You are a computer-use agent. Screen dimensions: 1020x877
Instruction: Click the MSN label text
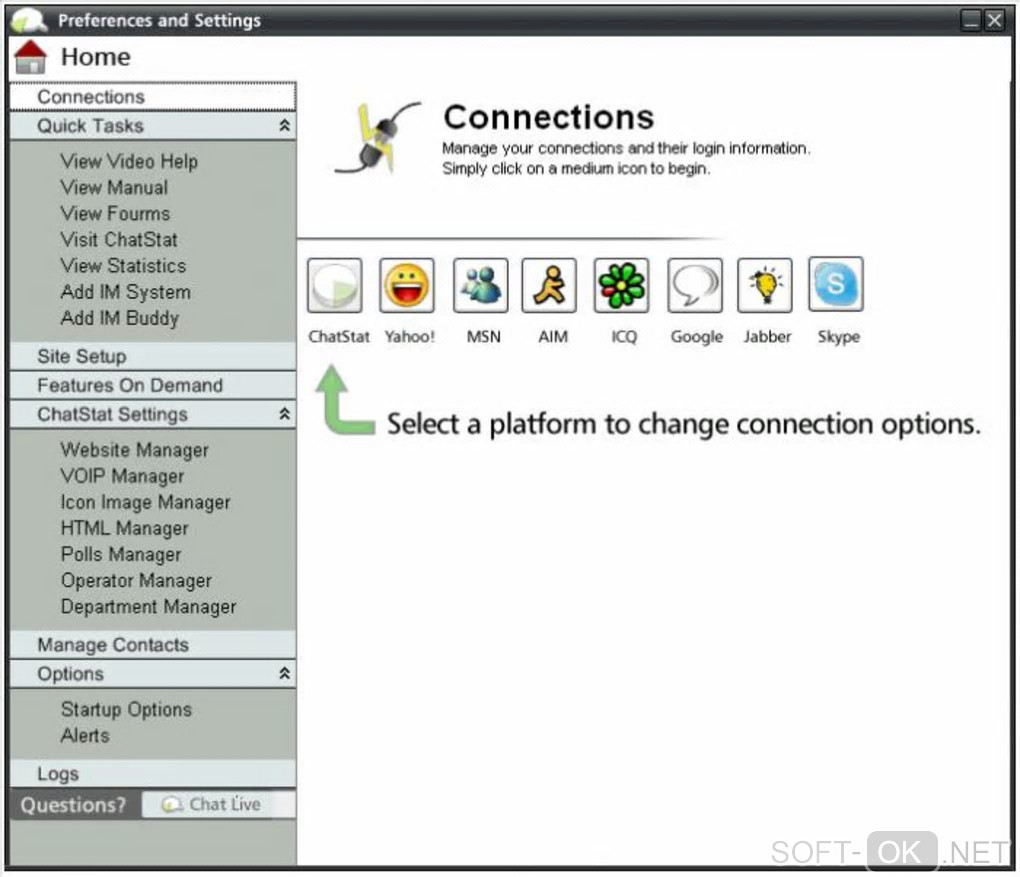pos(484,336)
